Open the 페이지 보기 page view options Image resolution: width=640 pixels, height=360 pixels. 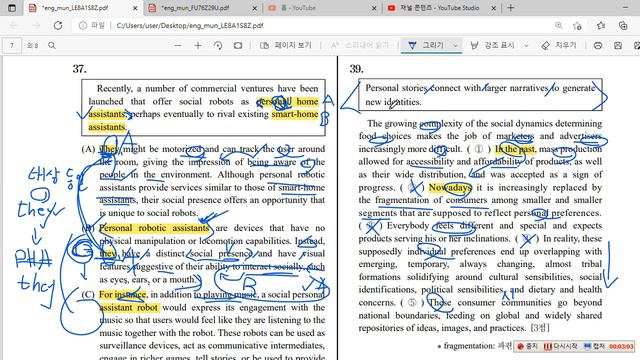286,45
